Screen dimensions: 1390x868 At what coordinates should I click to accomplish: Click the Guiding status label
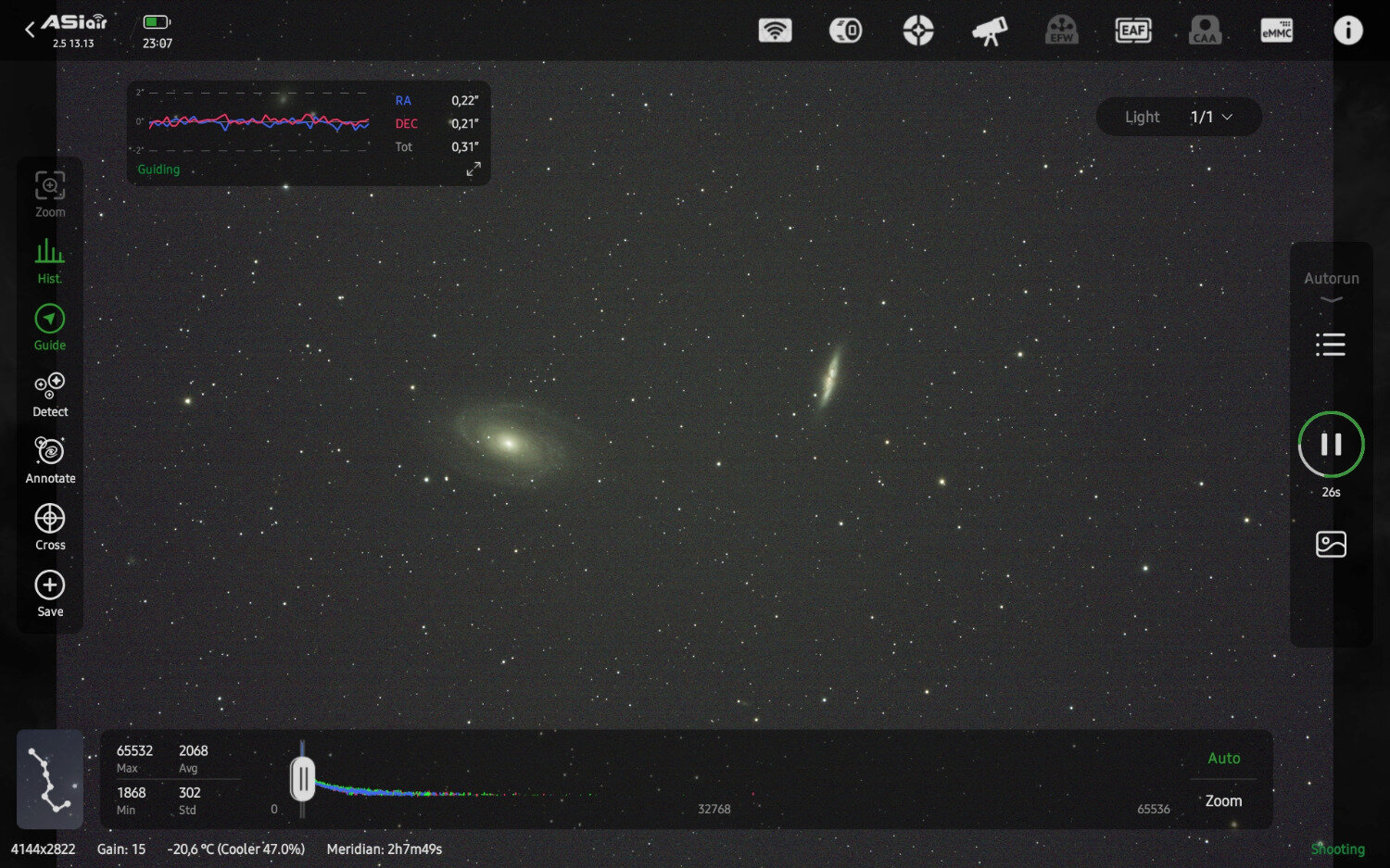158,170
